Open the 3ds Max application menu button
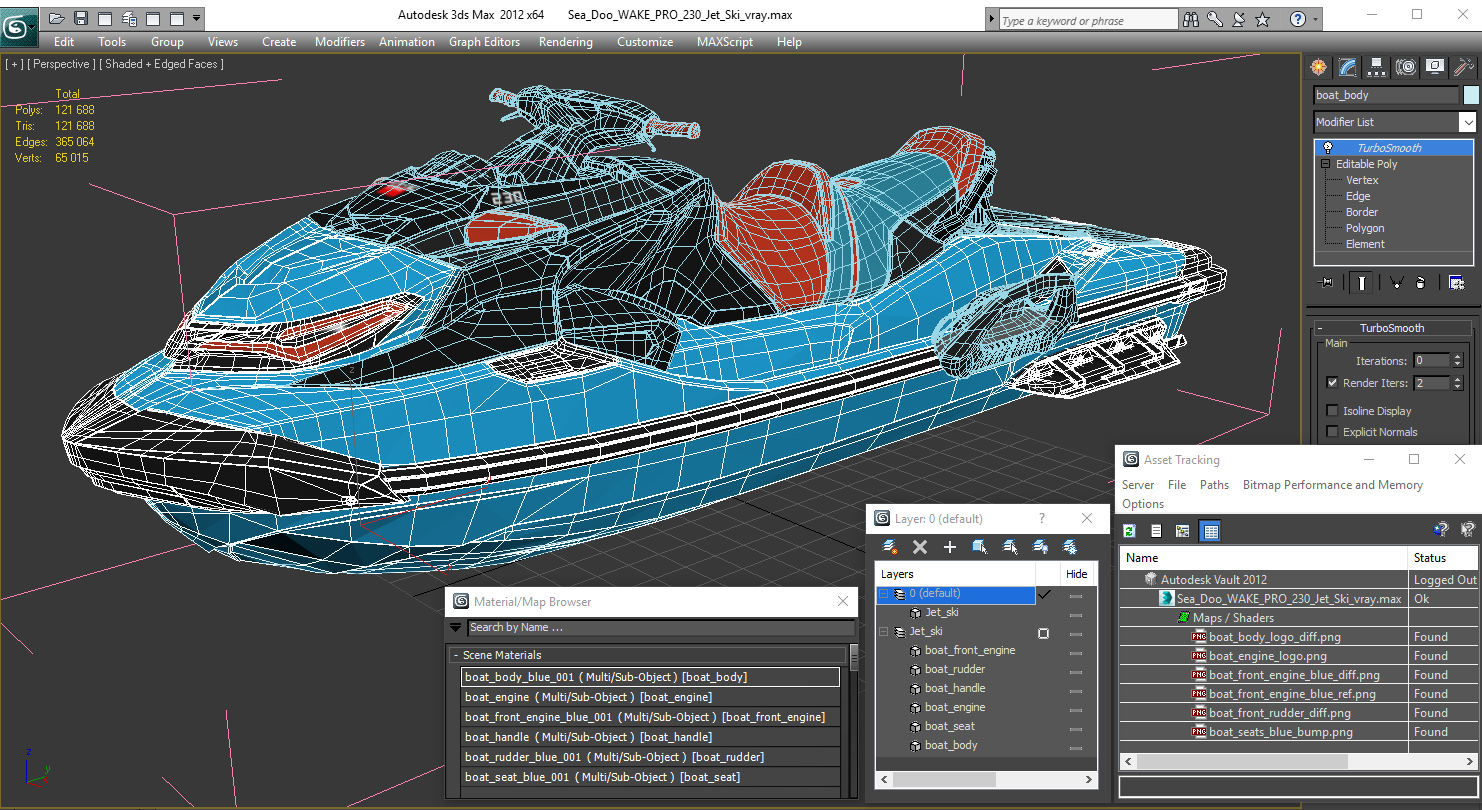 (x=19, y=27)
